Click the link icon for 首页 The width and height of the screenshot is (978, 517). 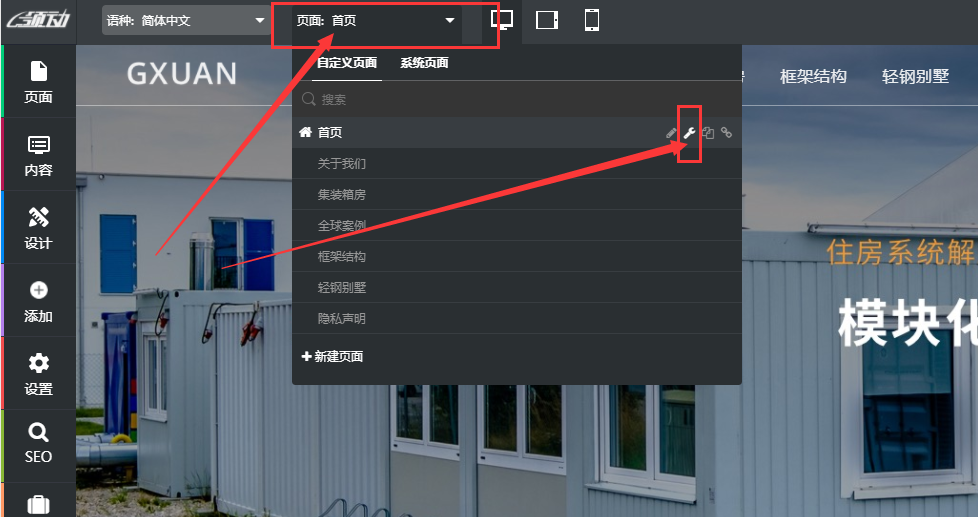click(727, 132)
